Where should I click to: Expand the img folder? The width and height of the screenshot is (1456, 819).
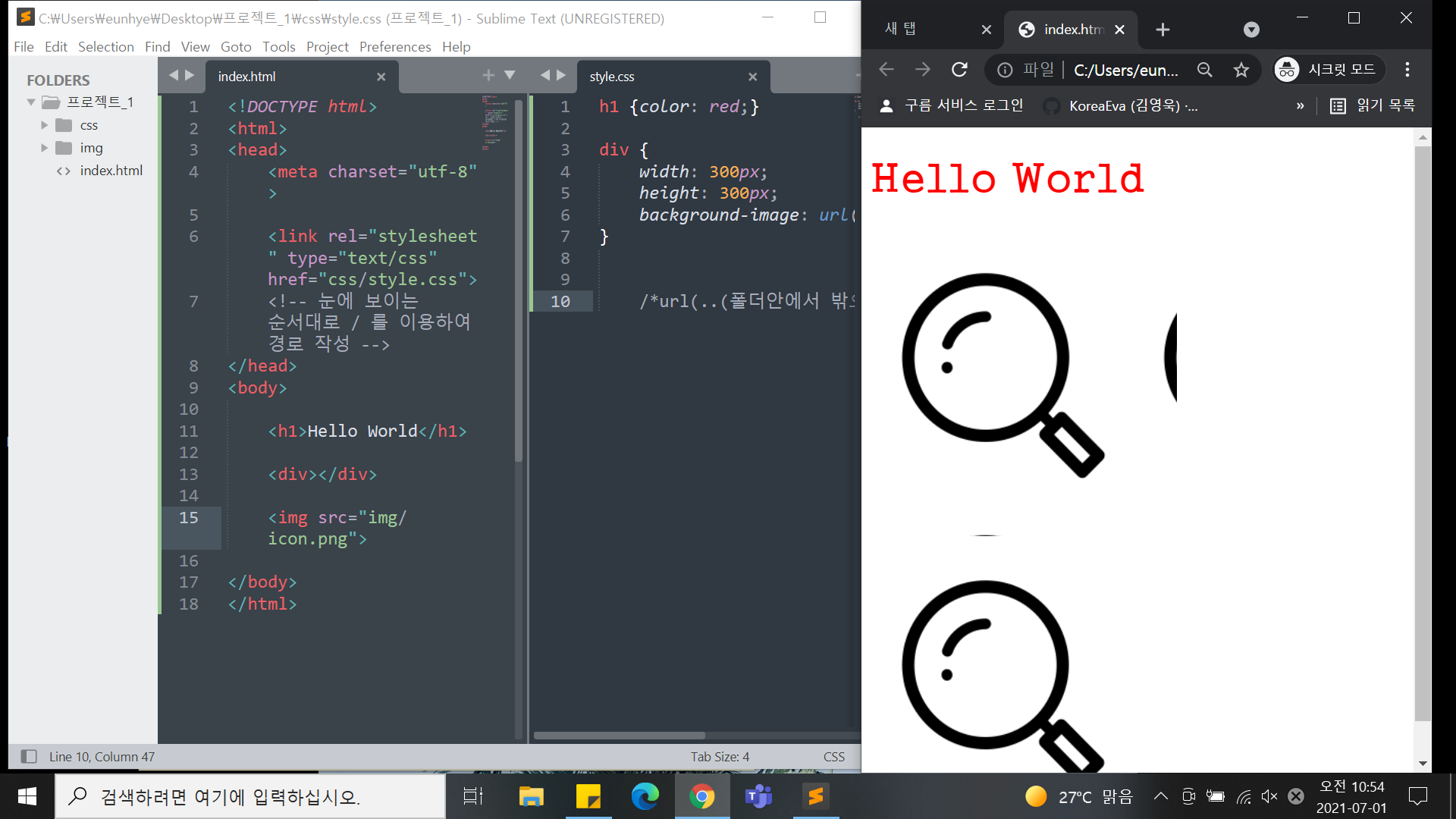(44, 148)
